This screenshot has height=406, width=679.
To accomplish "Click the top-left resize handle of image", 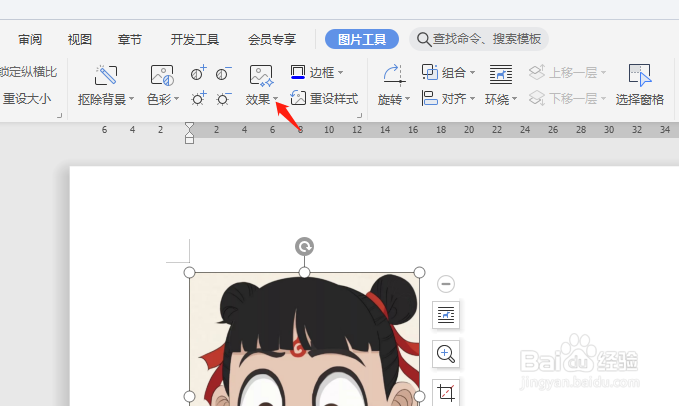I will (x=189, y=272).
